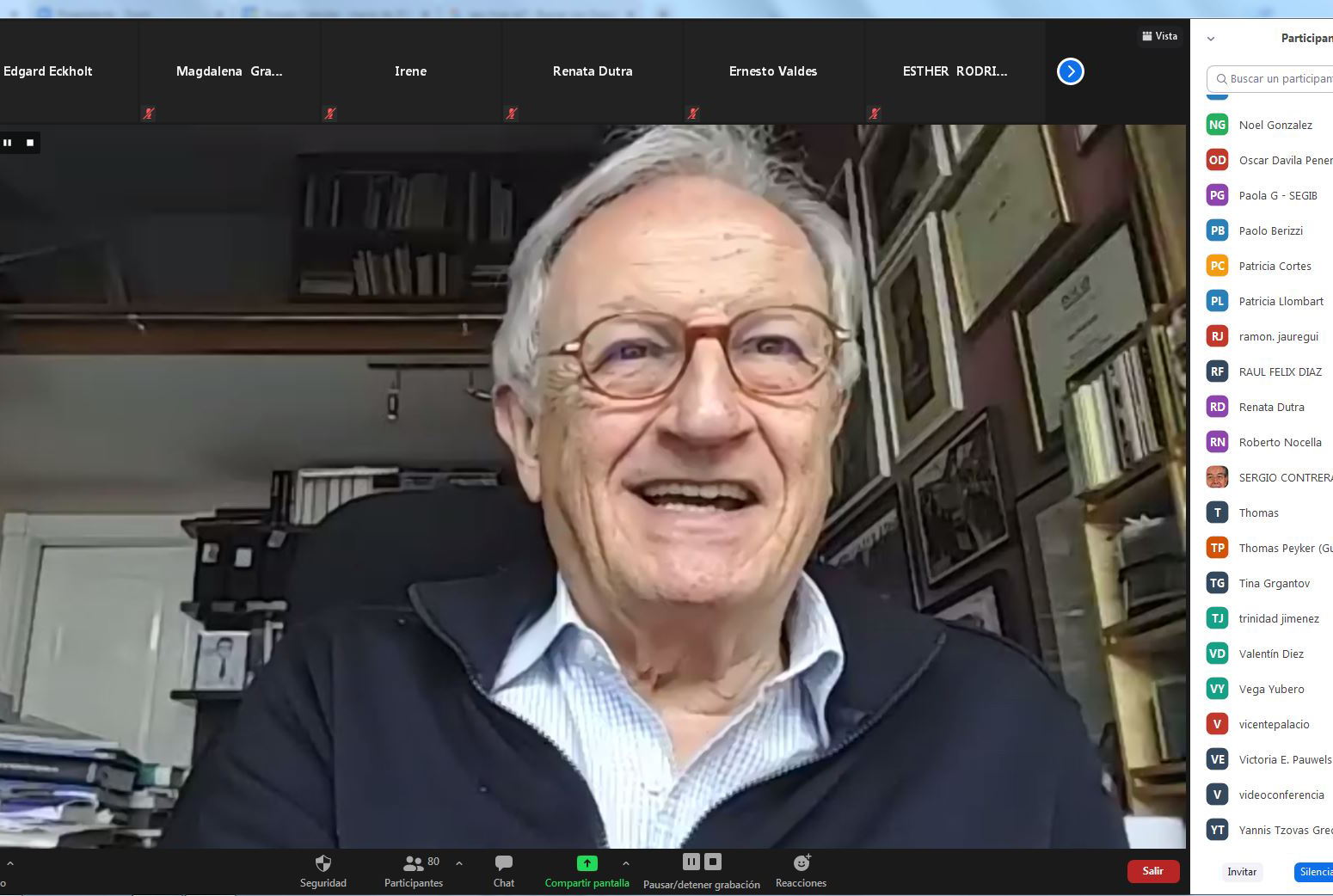Open the Seguridad shield menu
This screenshot has width=1333, height=896.
coord(323,863)
